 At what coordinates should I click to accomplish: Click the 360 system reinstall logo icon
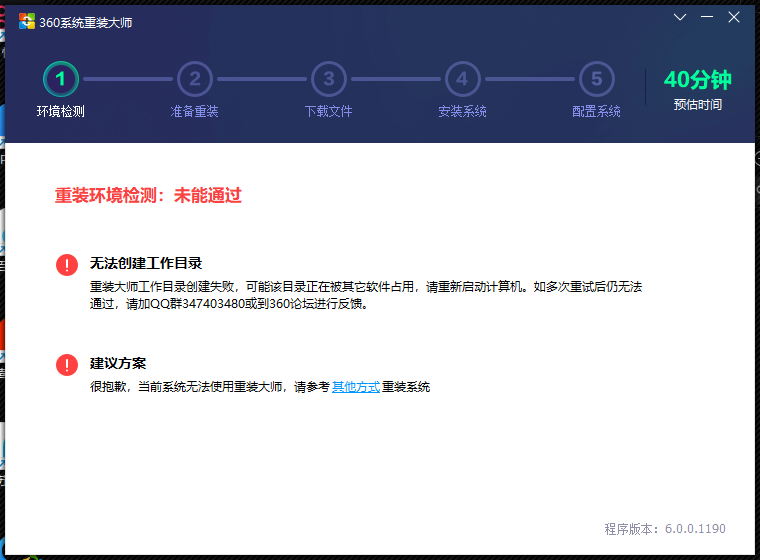coord(27,21)
